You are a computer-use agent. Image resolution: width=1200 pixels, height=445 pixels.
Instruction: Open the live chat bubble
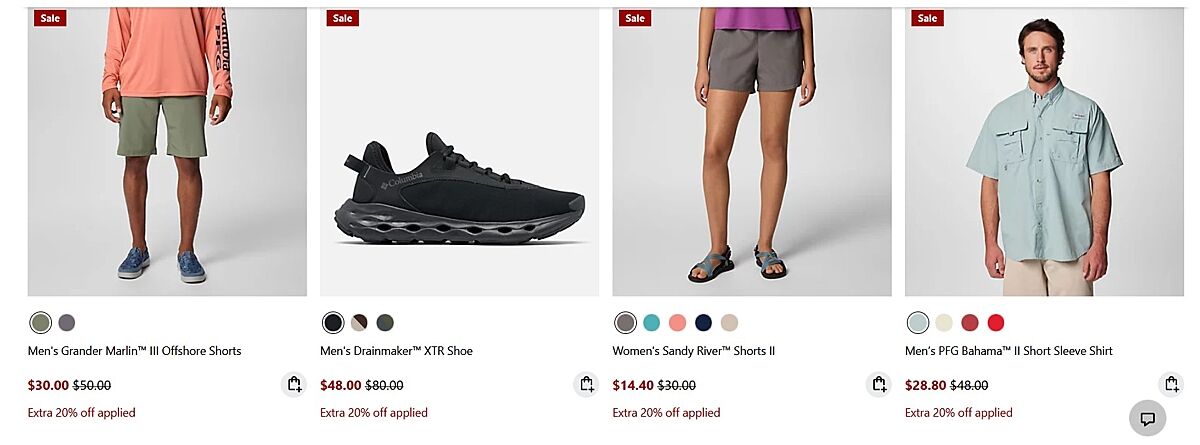point(1147,418)
